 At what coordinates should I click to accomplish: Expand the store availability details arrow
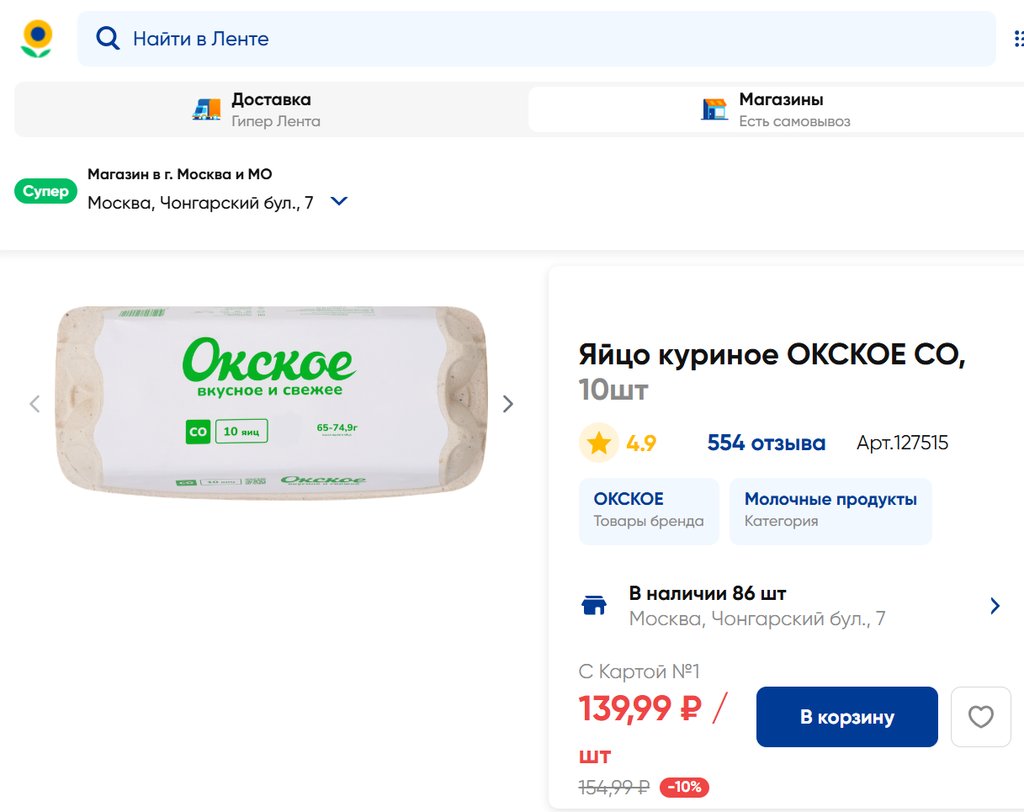pyautogui.click(x=994, y=606)
